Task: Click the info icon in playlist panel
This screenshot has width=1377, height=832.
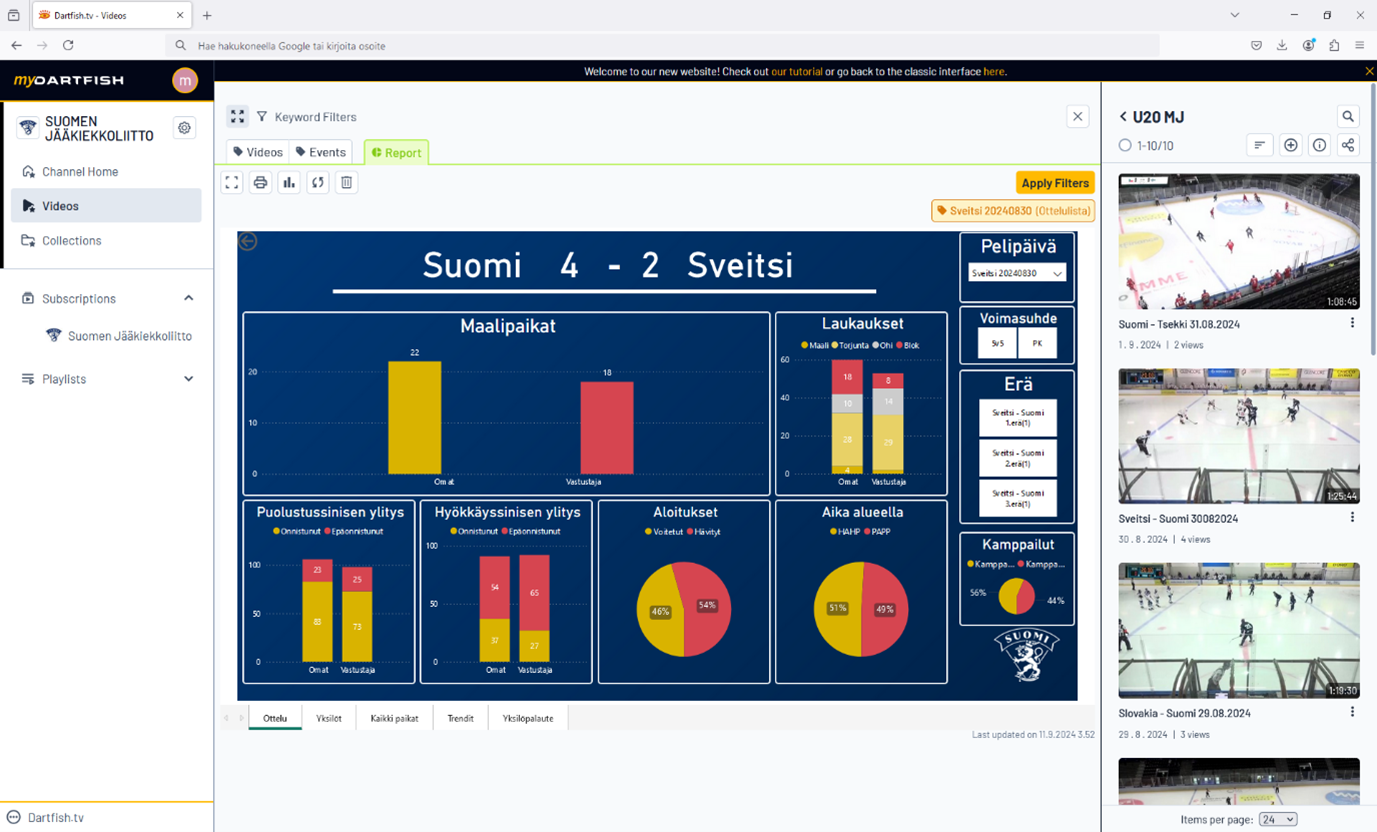Action: coord(1319,145)
